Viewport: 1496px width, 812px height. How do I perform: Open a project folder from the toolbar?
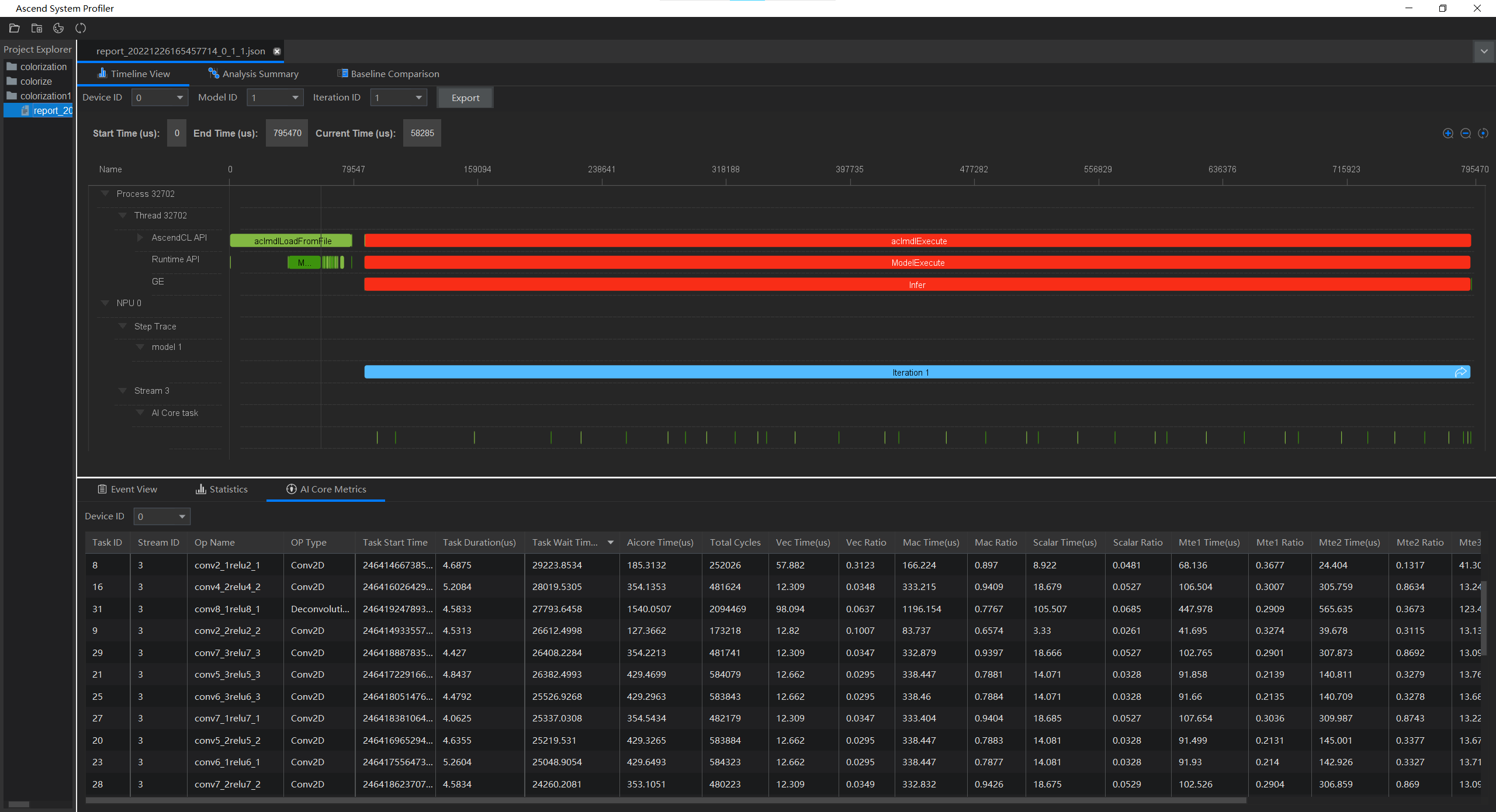15,28
